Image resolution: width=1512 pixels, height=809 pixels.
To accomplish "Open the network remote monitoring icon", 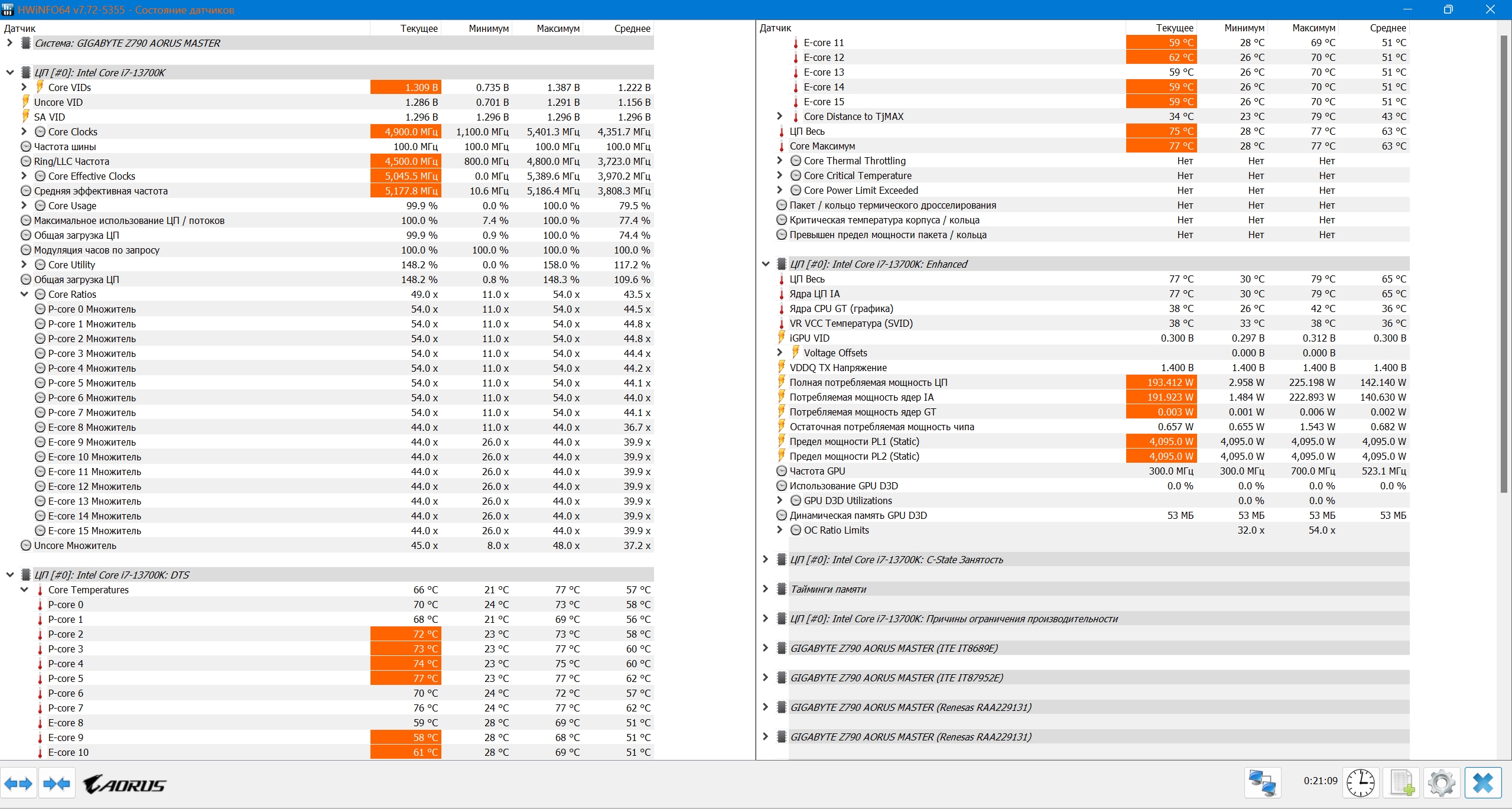I will coord(1263,784).
